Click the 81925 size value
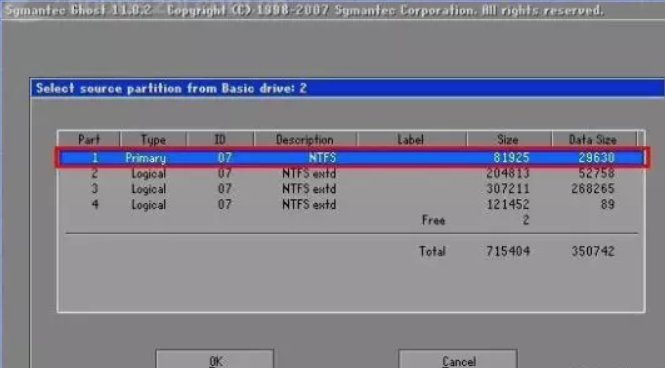The height and width of the screenshot is (368, 665). click(x=511, y=158)
